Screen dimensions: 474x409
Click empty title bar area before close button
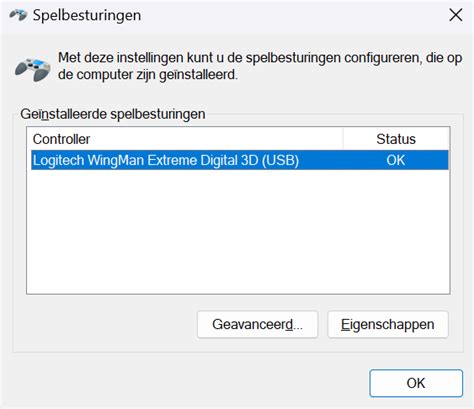click(x=293, y=15)
